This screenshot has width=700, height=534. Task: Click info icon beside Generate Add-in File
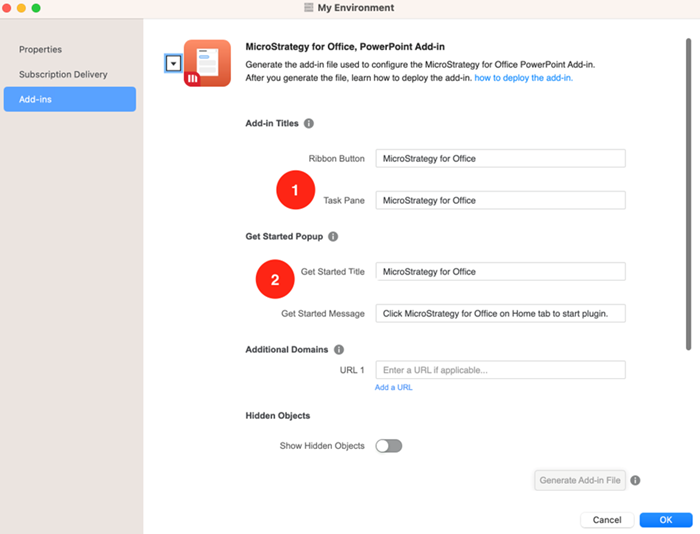(x=636, y=480)
